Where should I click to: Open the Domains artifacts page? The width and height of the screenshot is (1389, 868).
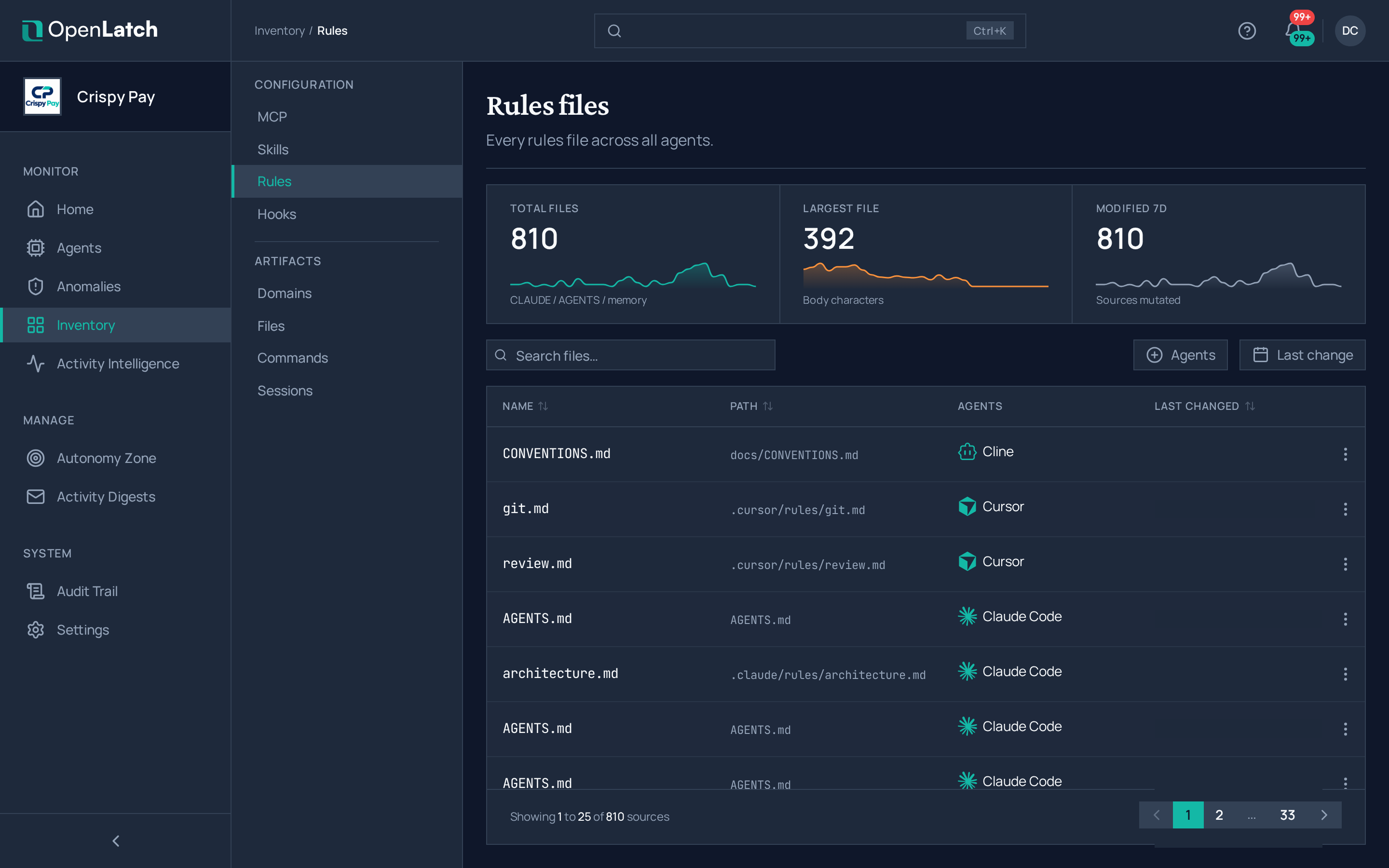pyautogui.click(x=347, y=293)
